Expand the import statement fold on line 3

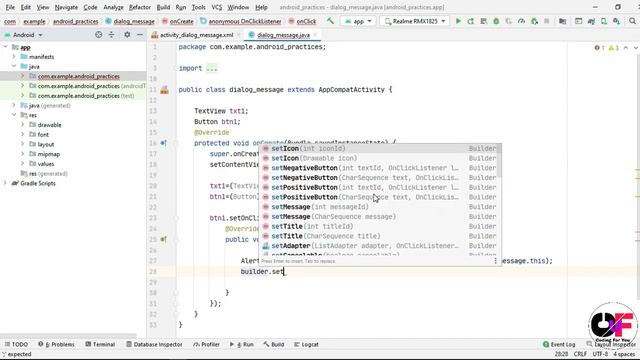click(x=212, y=69)
